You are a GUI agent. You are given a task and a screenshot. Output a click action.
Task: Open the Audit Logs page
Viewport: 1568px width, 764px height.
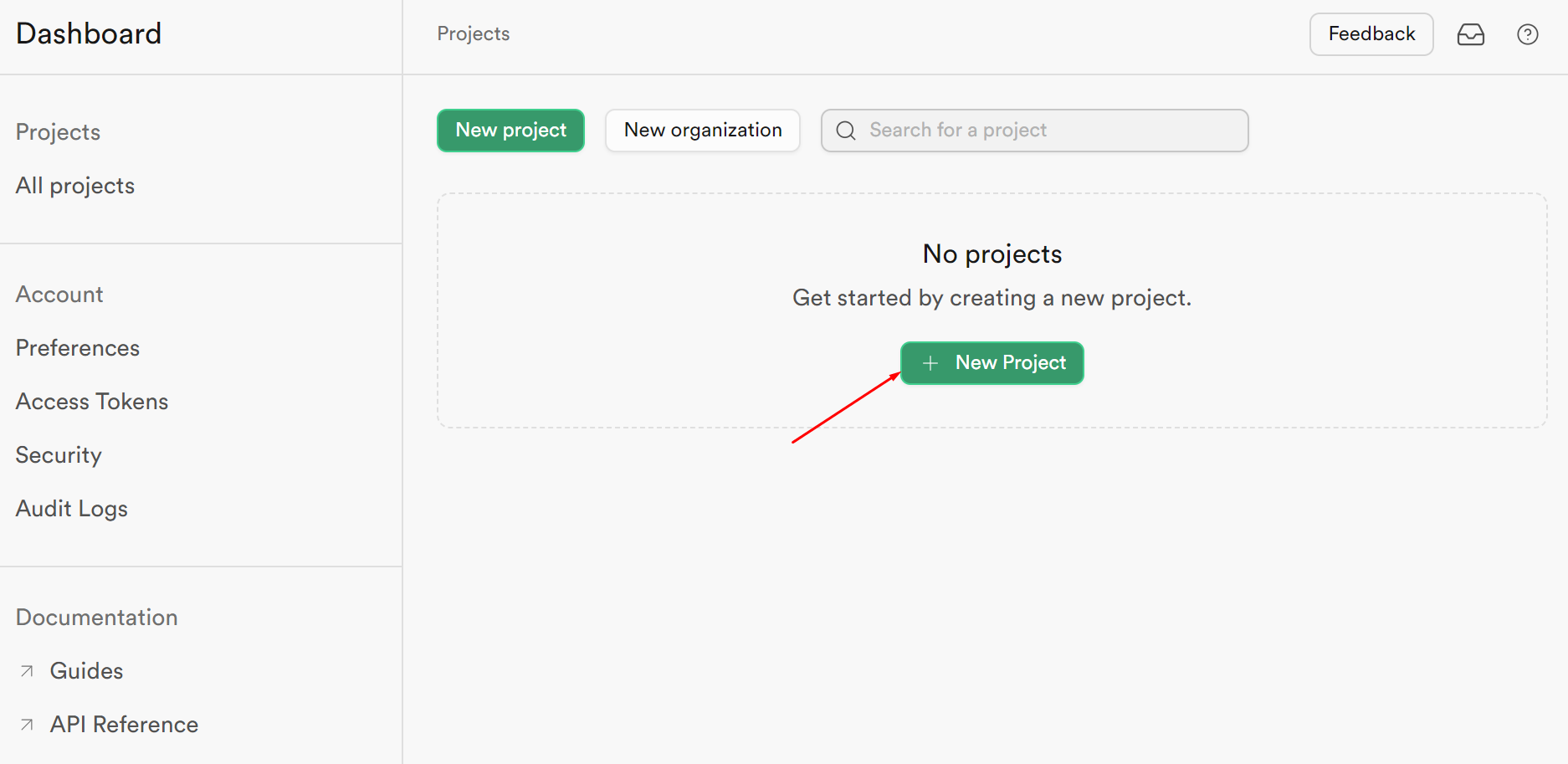[71, 508]
